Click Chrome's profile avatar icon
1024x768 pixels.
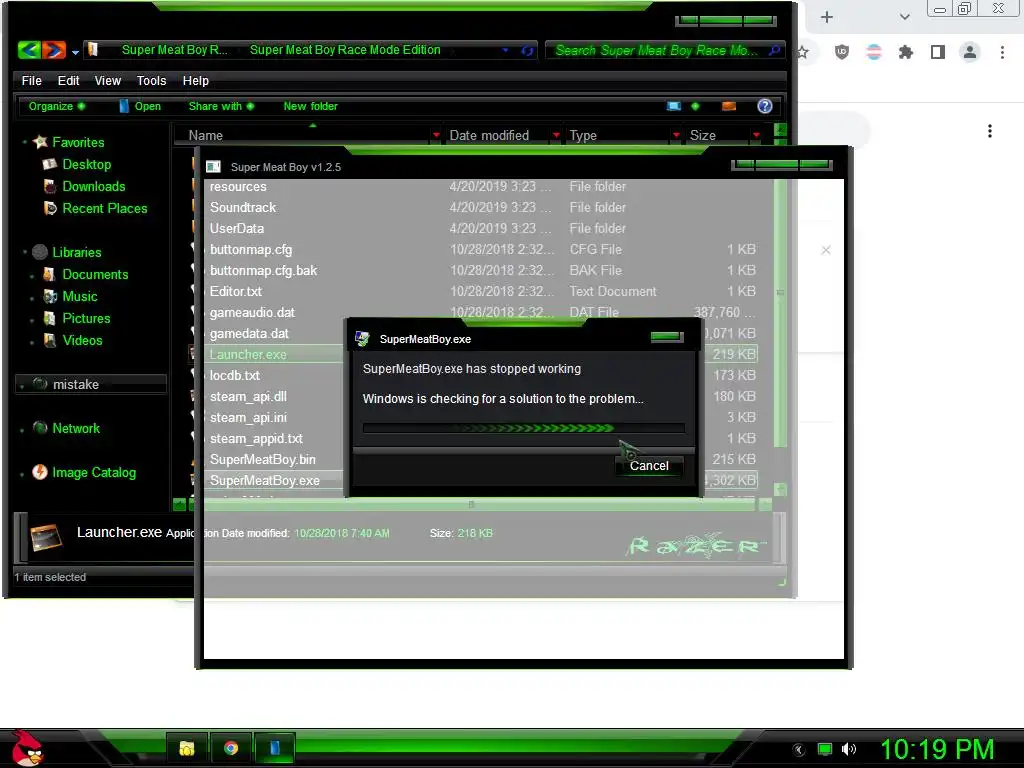[x=970, y=52]
